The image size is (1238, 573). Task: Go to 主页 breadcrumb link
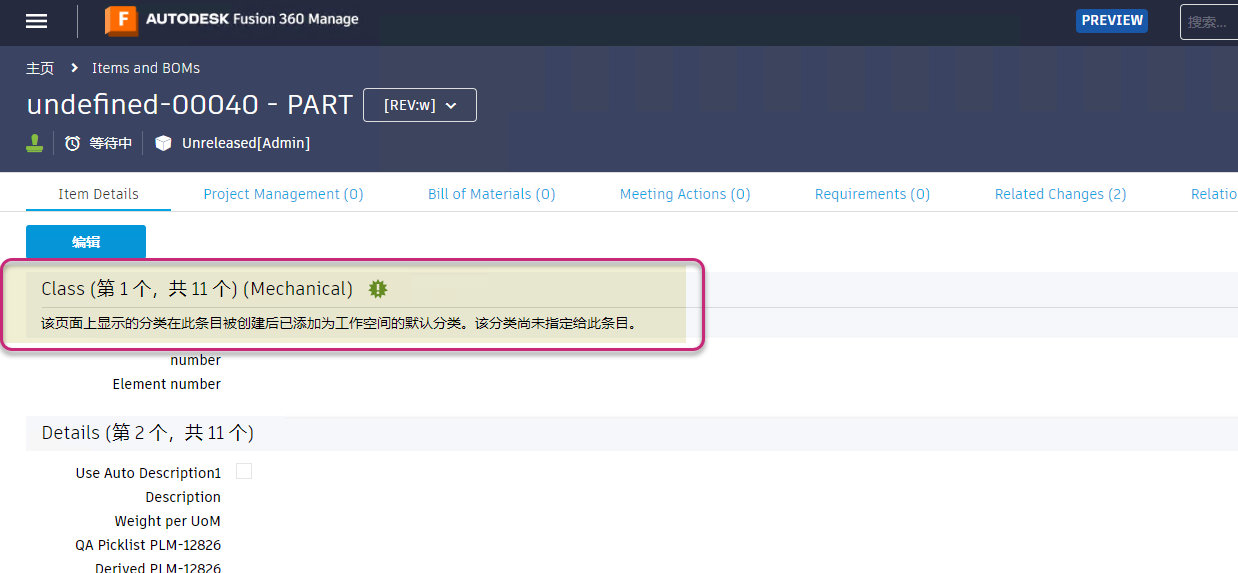pos(40,68)
